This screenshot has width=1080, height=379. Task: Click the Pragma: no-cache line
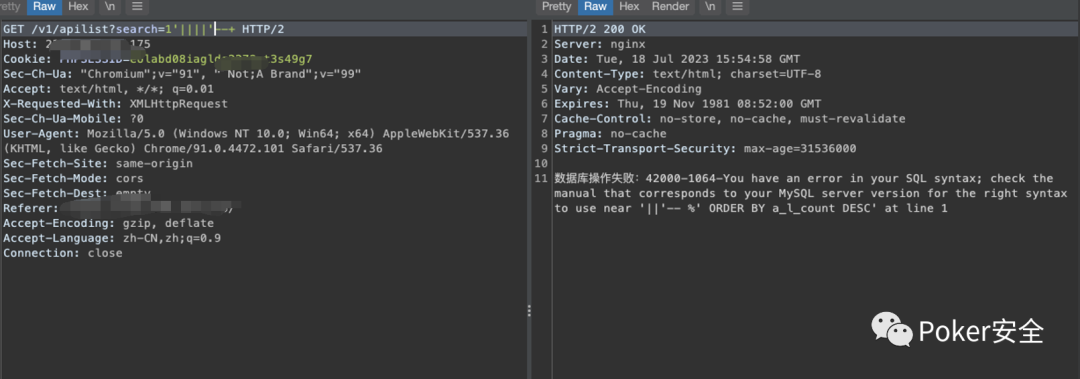pos(610,134)
